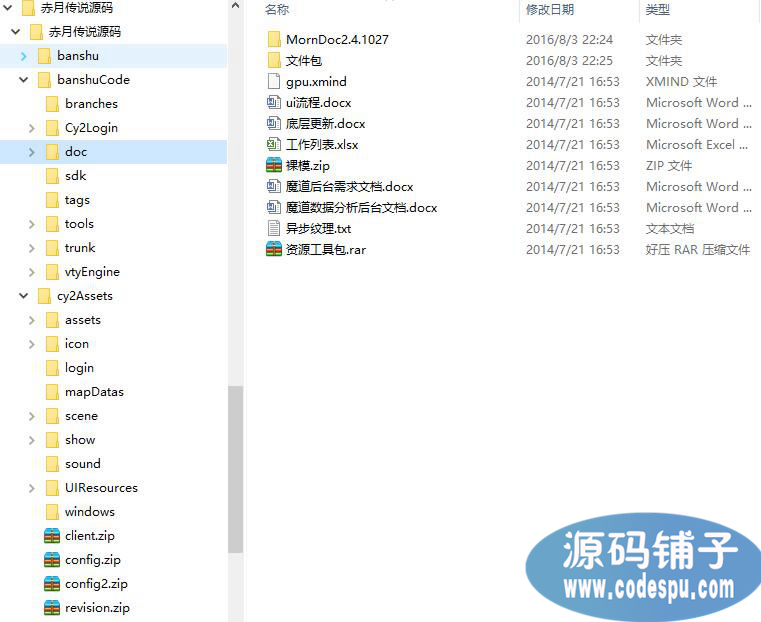Sort by the 类型 column header

pyautogui.click(x=658, y=9)
